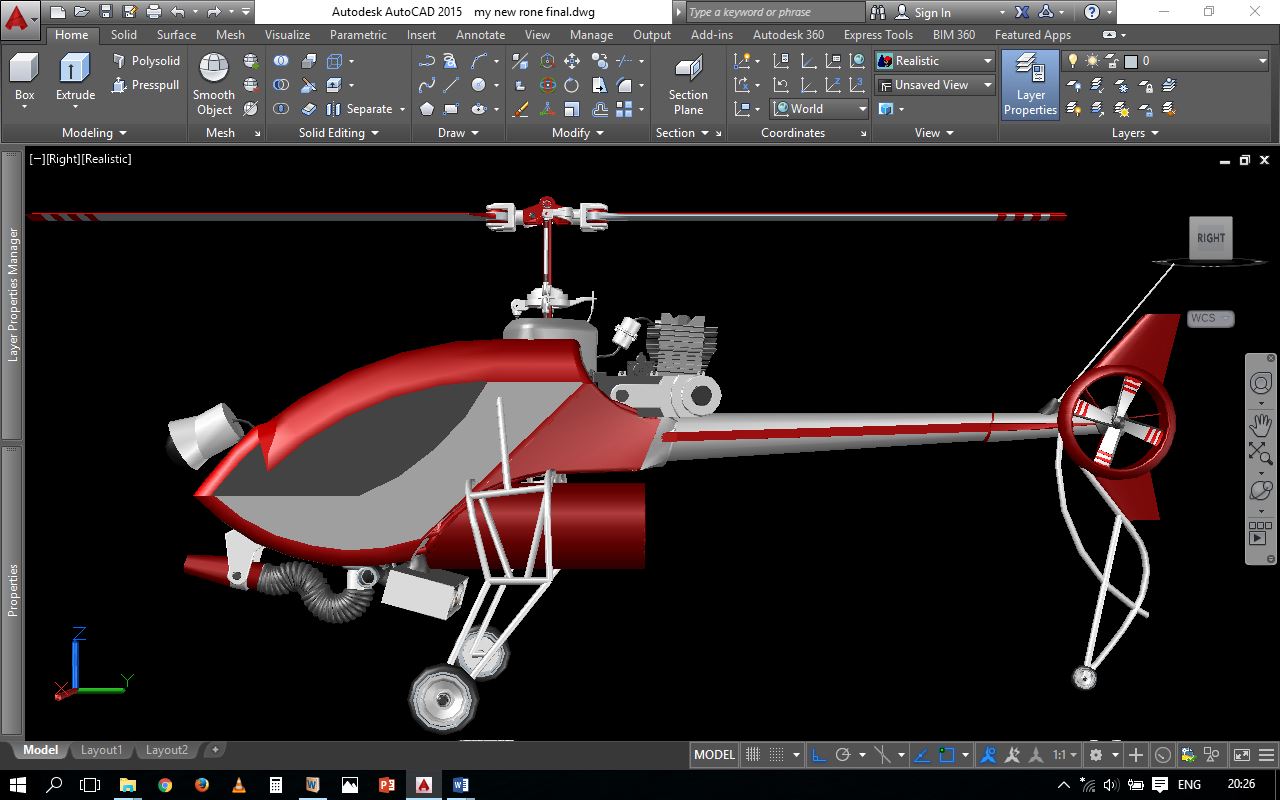Click the Section Plane tool
The image size is (1280, 800).
[x=688, y=84]
